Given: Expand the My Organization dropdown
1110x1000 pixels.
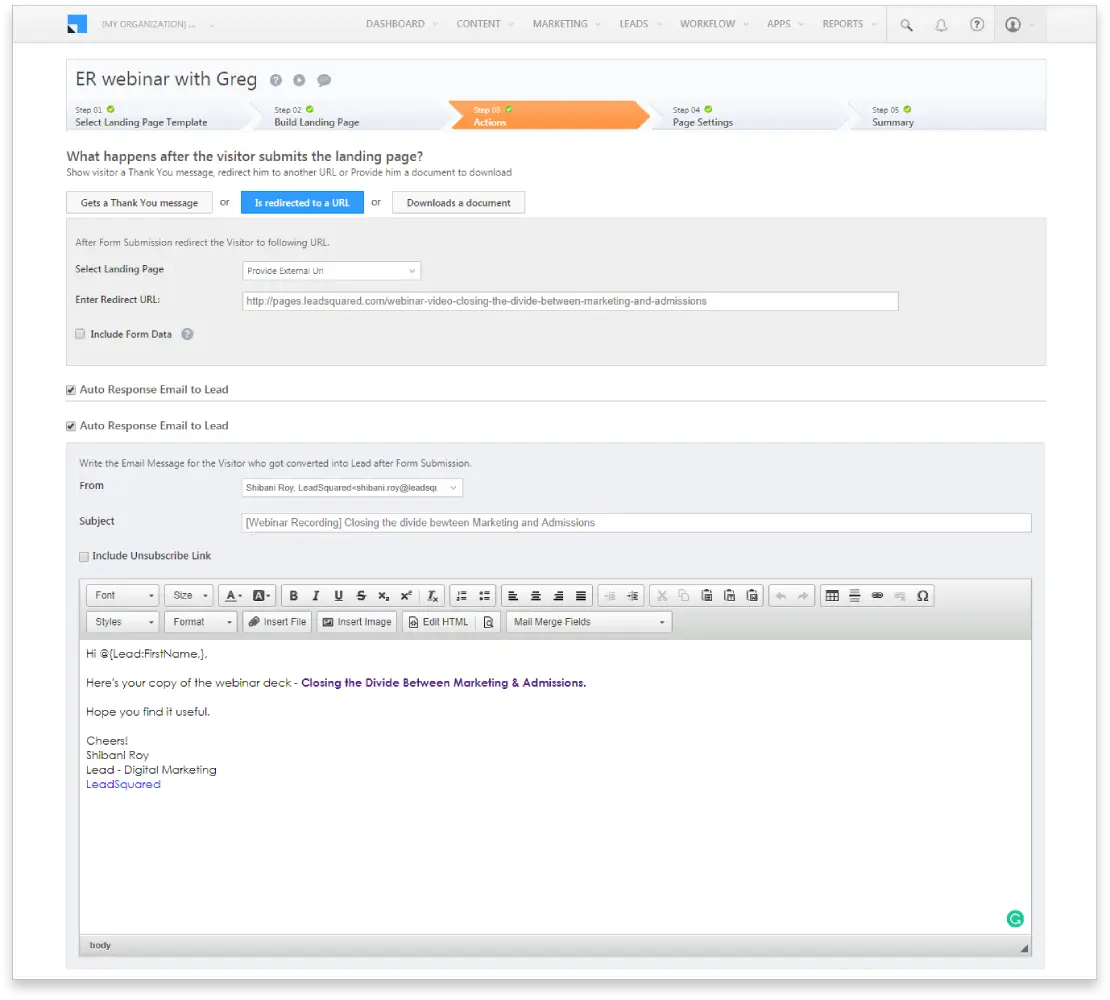Looking at the screenshot, I should [x=157, y=25].
